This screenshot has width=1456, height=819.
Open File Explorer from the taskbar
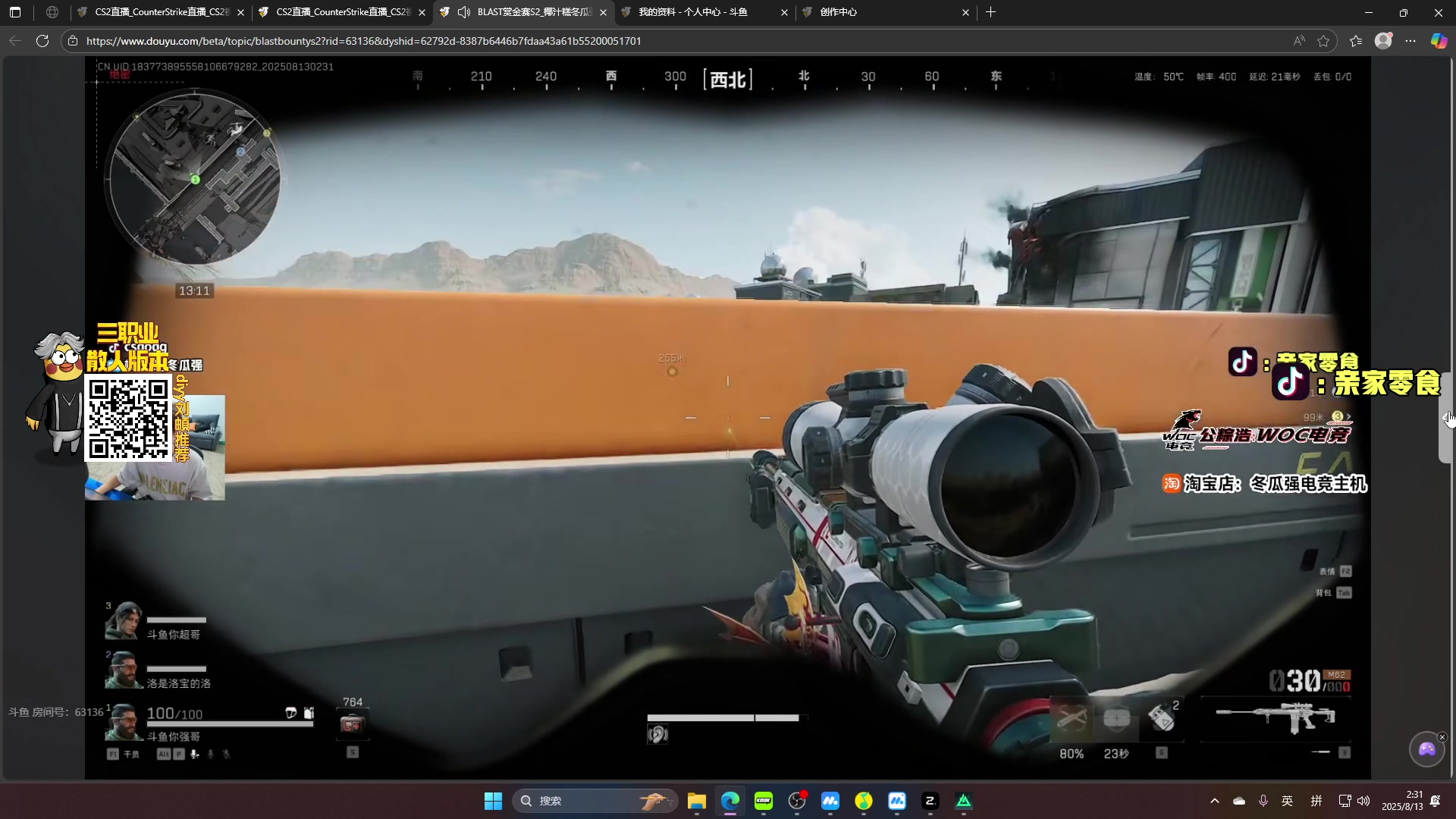696,801
